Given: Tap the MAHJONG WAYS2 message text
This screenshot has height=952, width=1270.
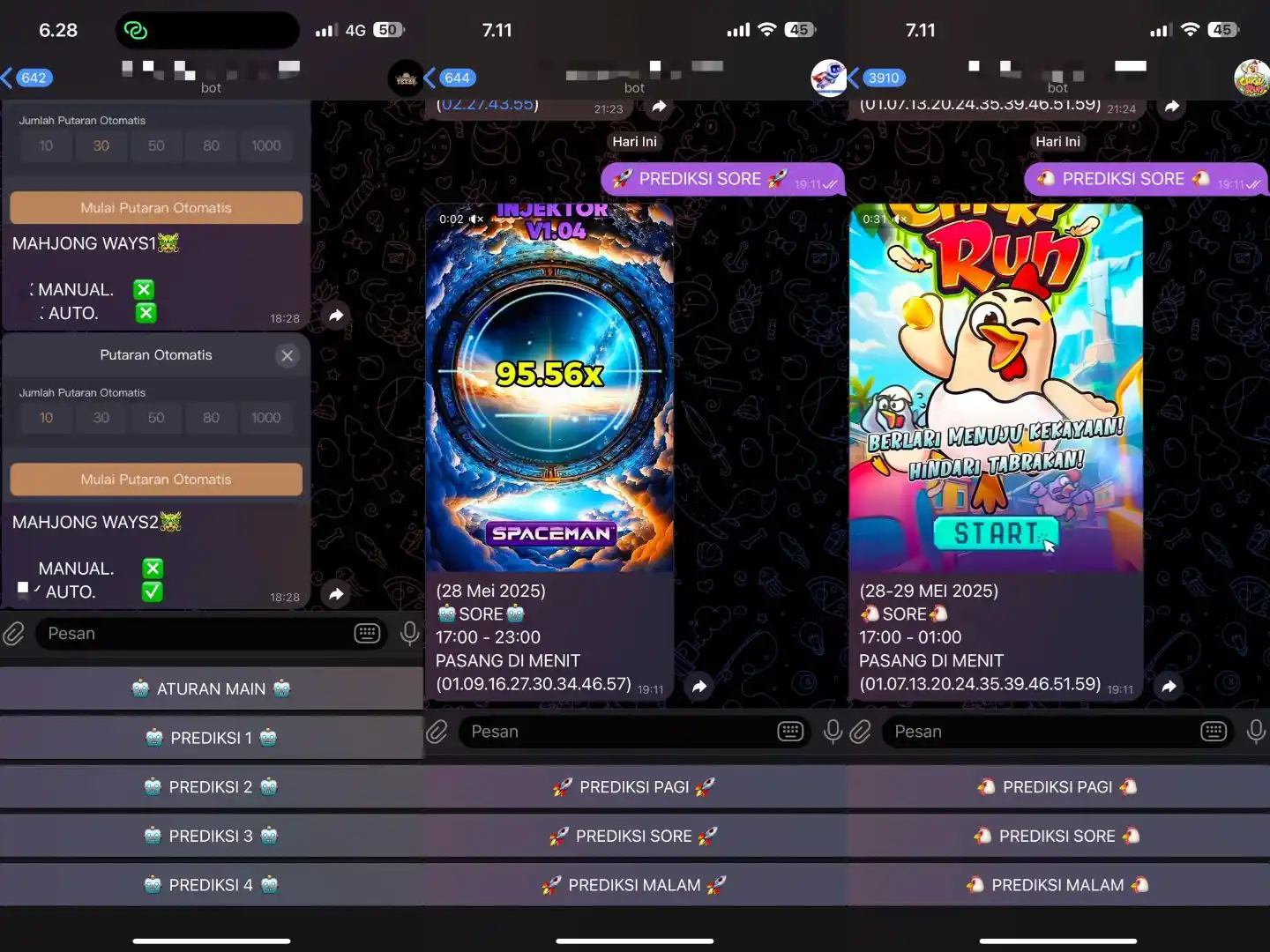Looking at the screenshot, I should point(96,522).
